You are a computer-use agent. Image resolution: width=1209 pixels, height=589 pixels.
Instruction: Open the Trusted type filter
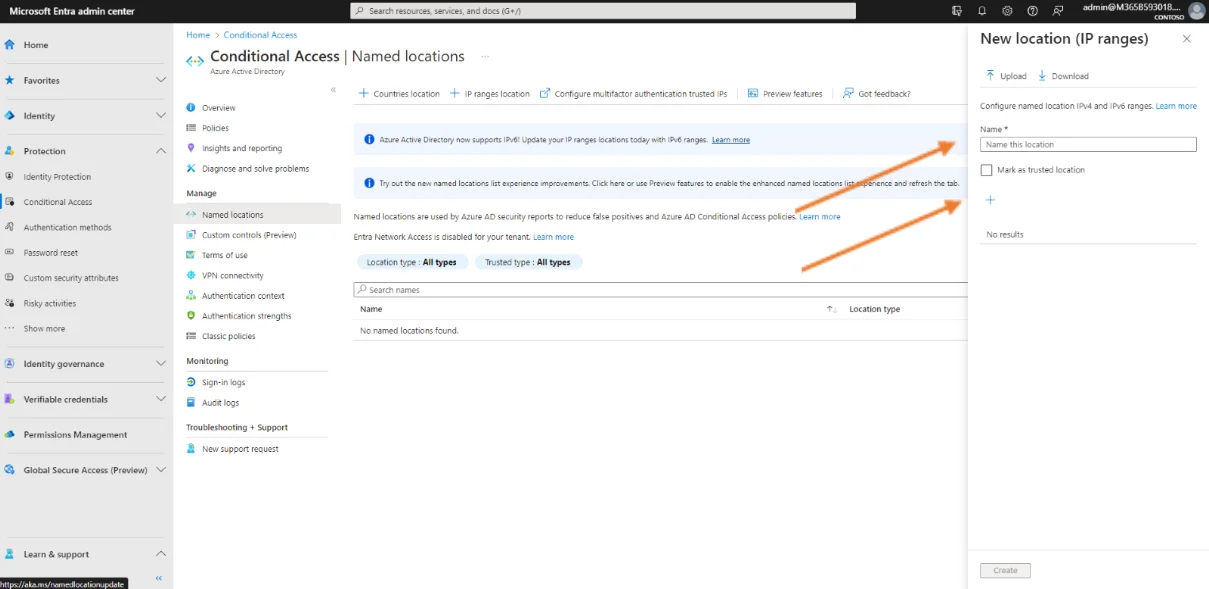(527, 262)
